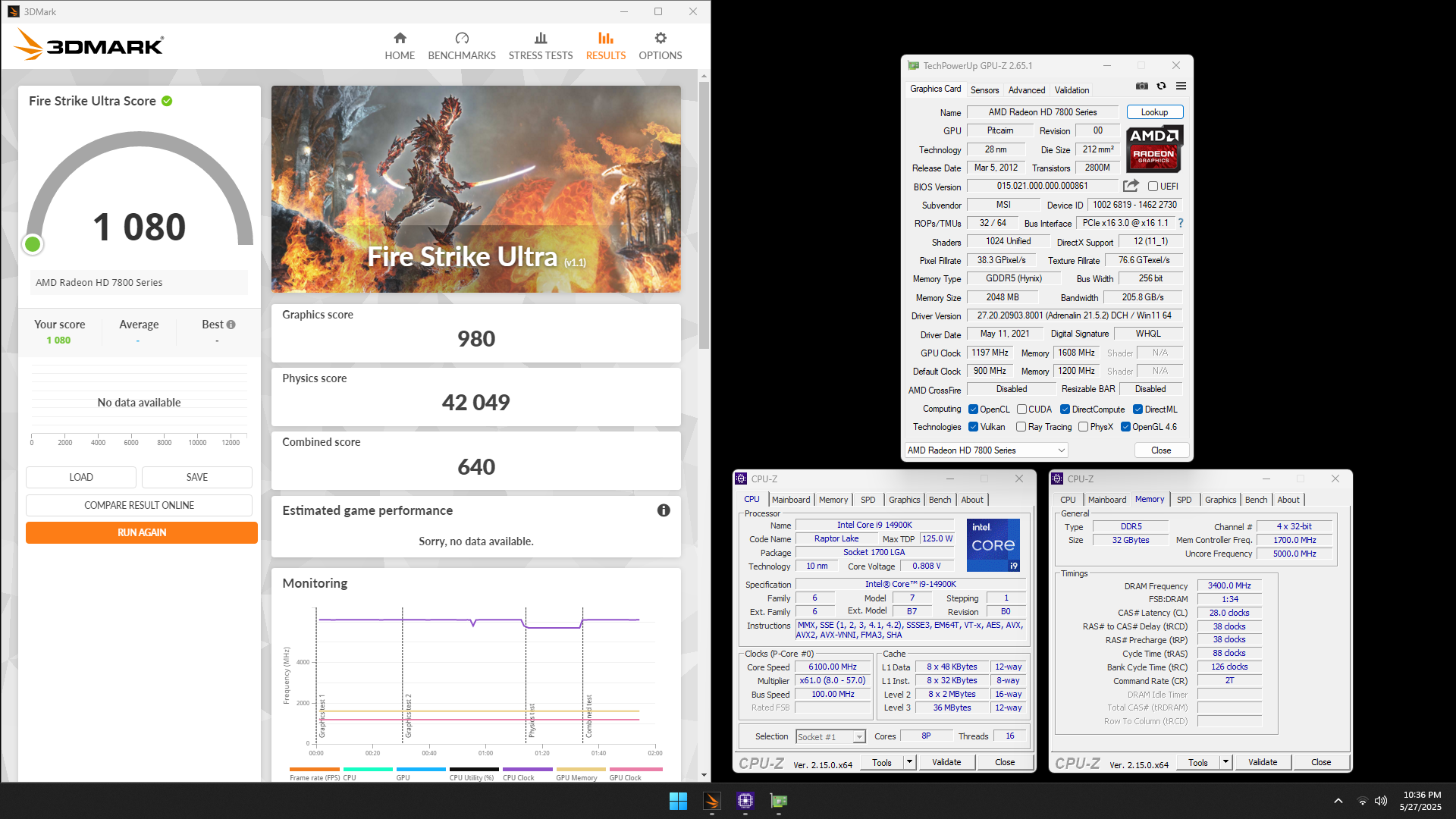Open the Windows Start menu
1456x819 pixels.
click(x=678, y=801)
